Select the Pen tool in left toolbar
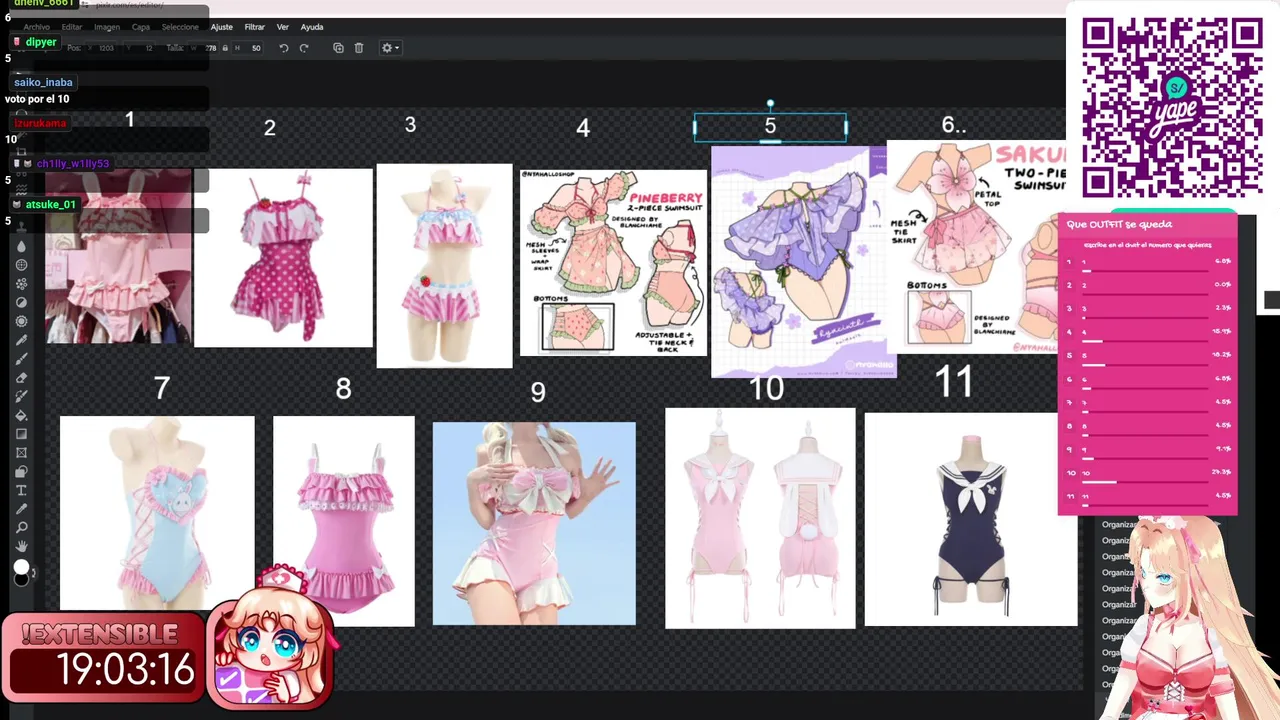1280x720 pixels. coord(21,340)
